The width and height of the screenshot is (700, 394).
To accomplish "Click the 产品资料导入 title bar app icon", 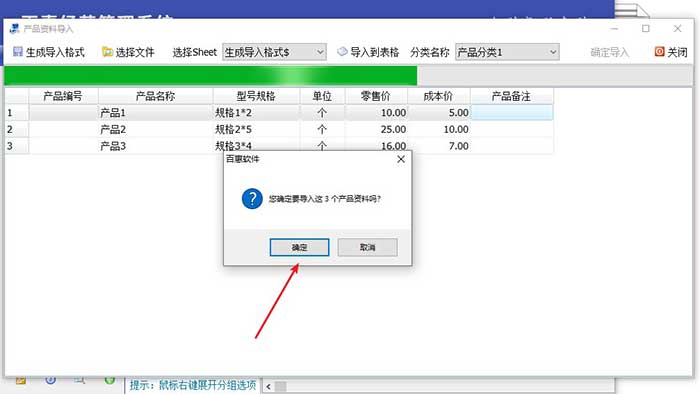I will tap(14, 29).
